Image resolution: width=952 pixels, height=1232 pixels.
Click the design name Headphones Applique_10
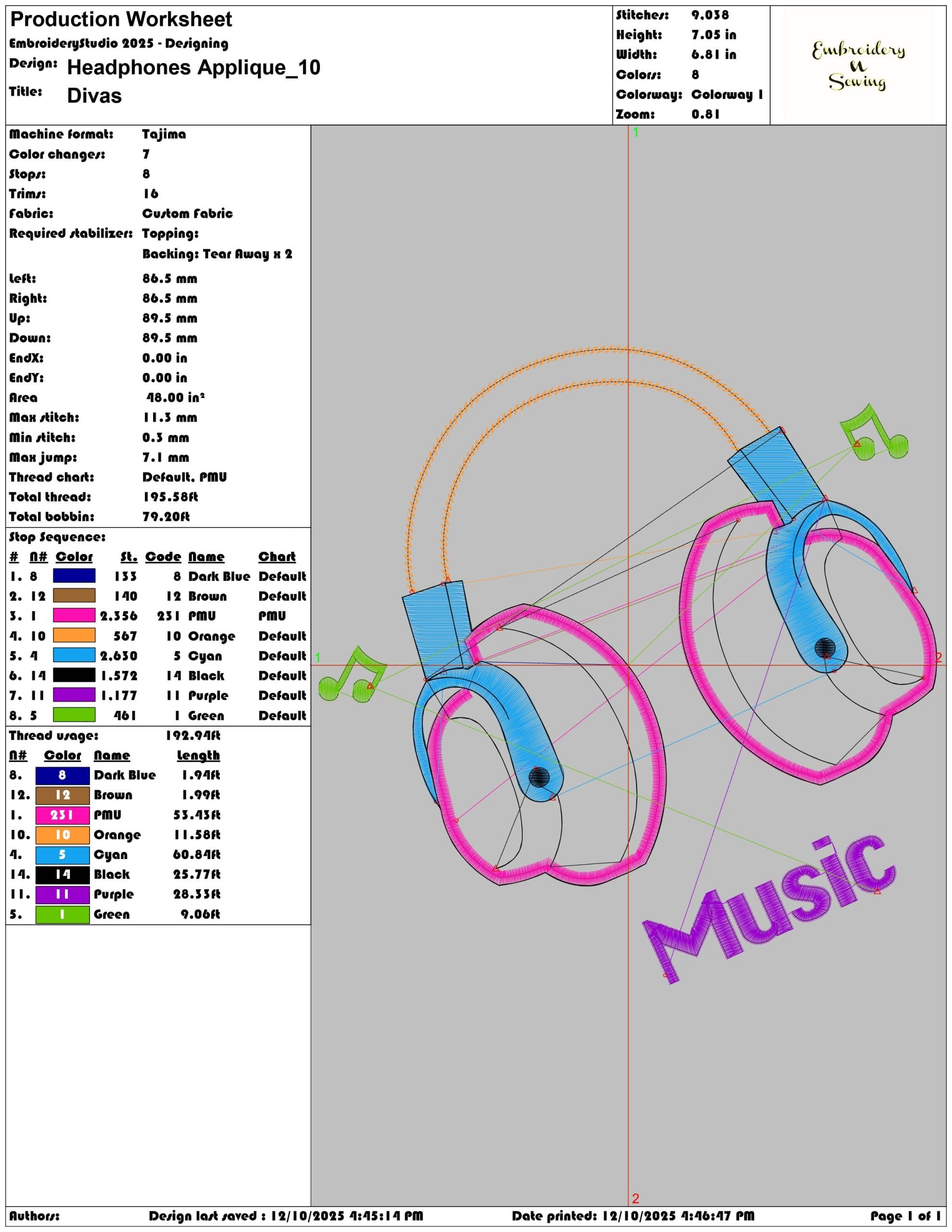[x=193, y=67]
